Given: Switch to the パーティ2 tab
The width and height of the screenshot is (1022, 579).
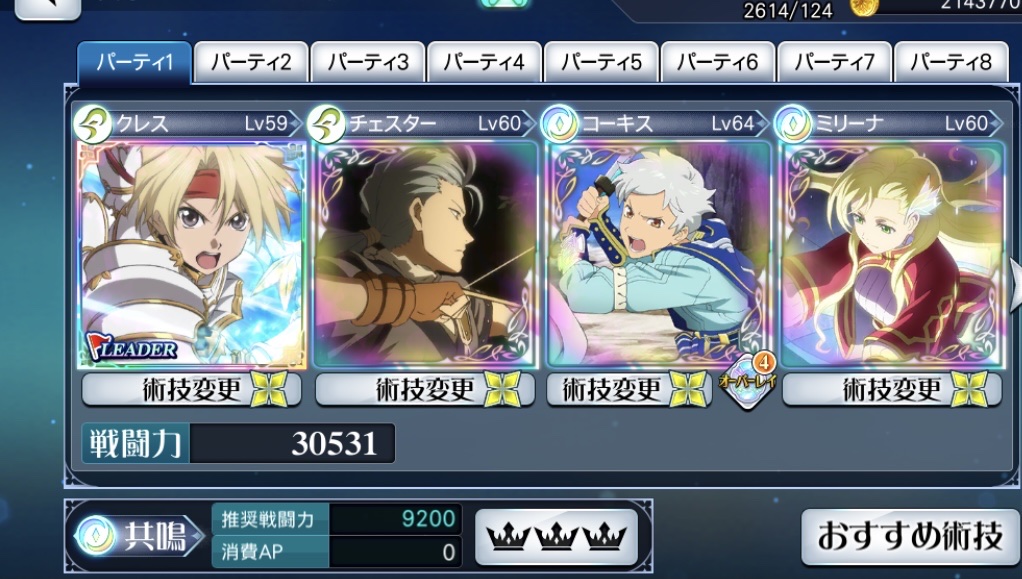Looking at the screenshot, I should 251,62.
